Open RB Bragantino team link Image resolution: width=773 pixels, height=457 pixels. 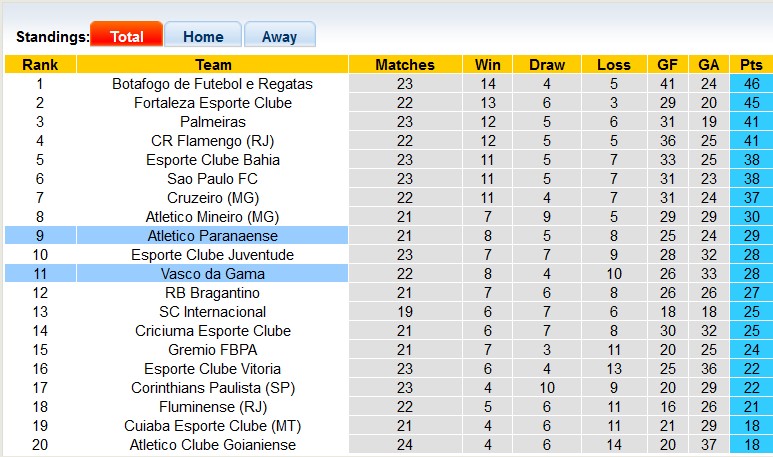[213, 293]
